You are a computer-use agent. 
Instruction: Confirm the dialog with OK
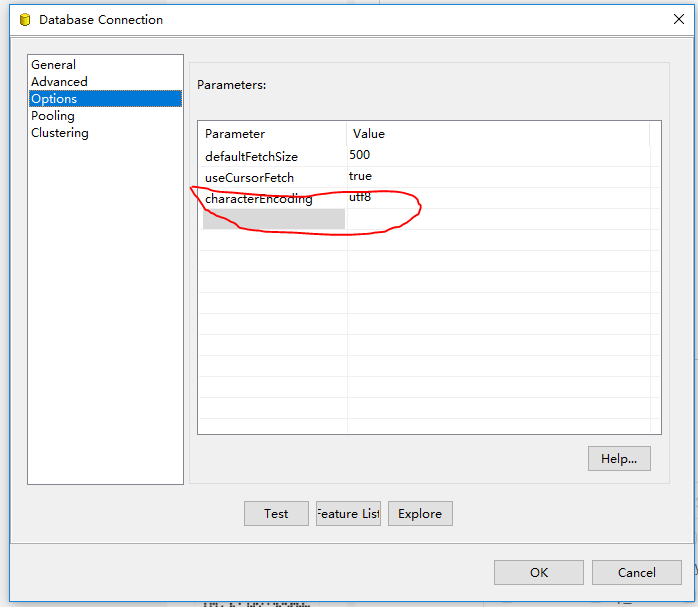click(x=539, y=572)
